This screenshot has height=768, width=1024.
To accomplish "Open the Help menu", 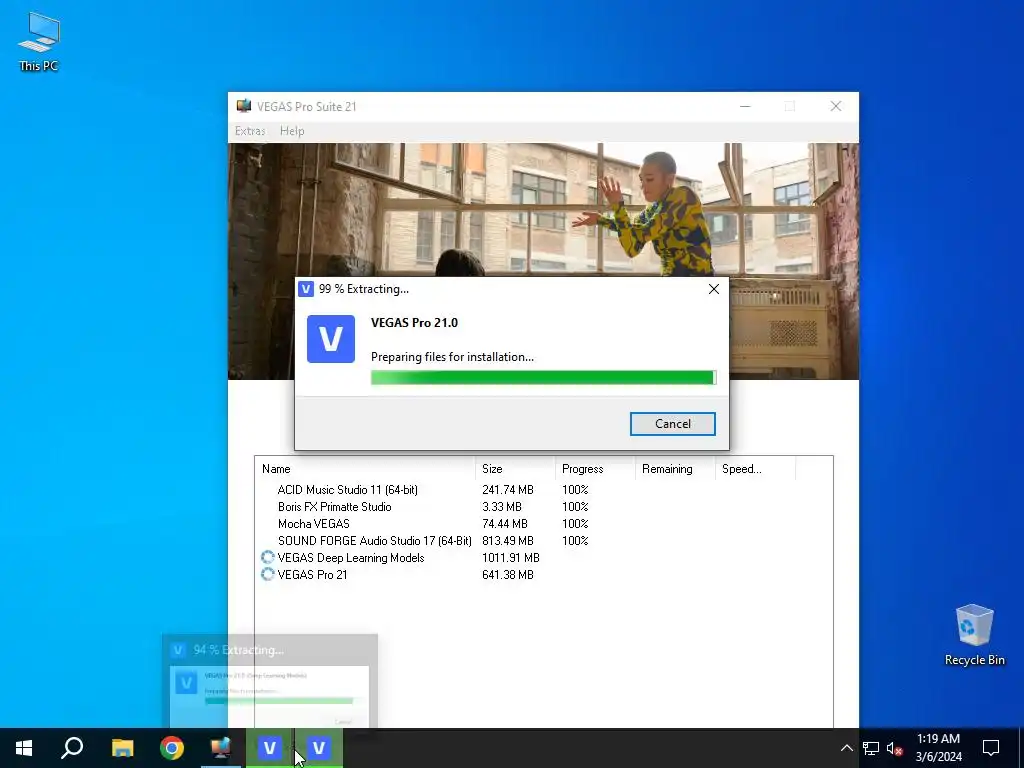I will point(292,131).
